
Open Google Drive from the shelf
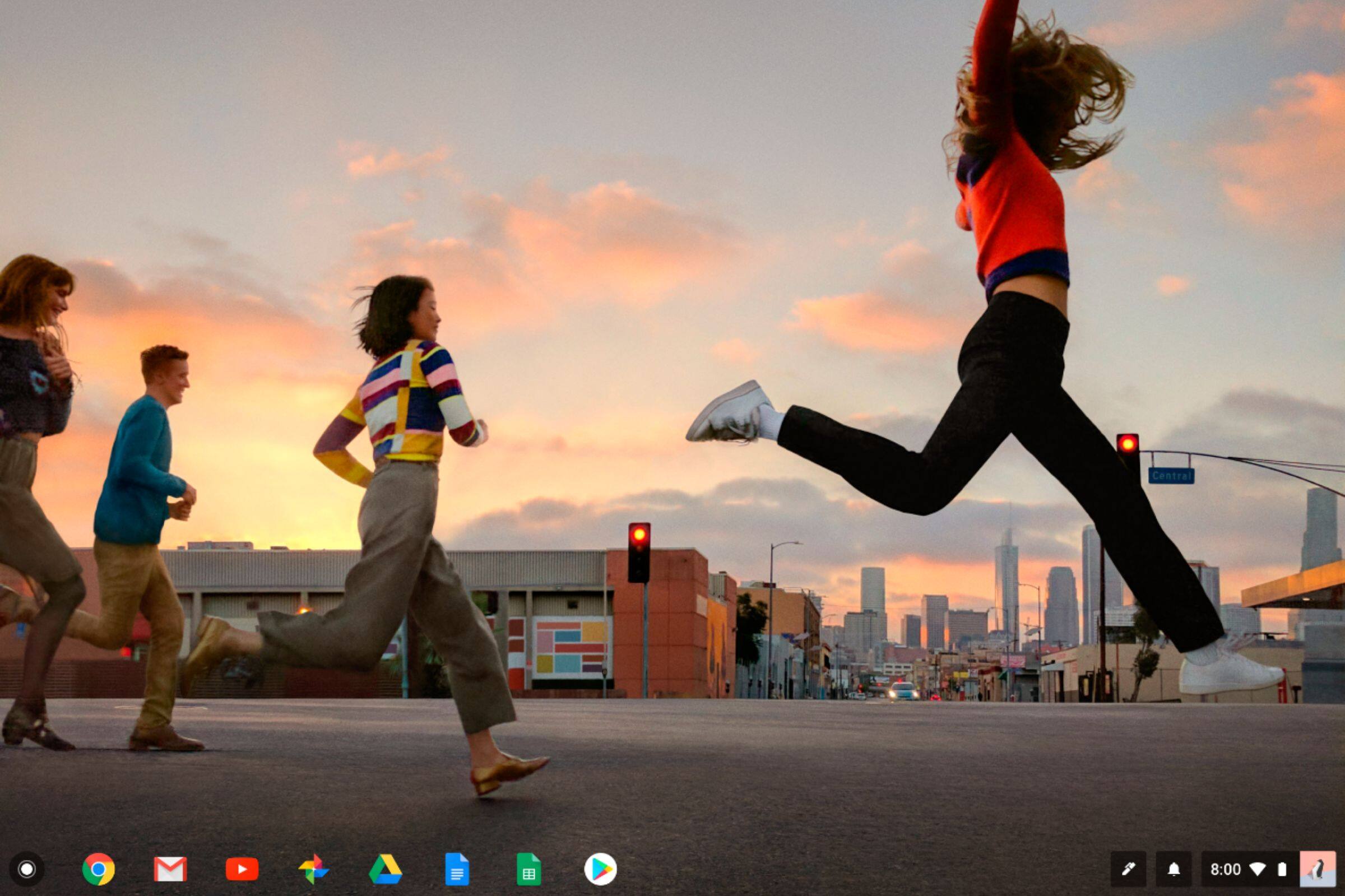click(x=385, y=869)
